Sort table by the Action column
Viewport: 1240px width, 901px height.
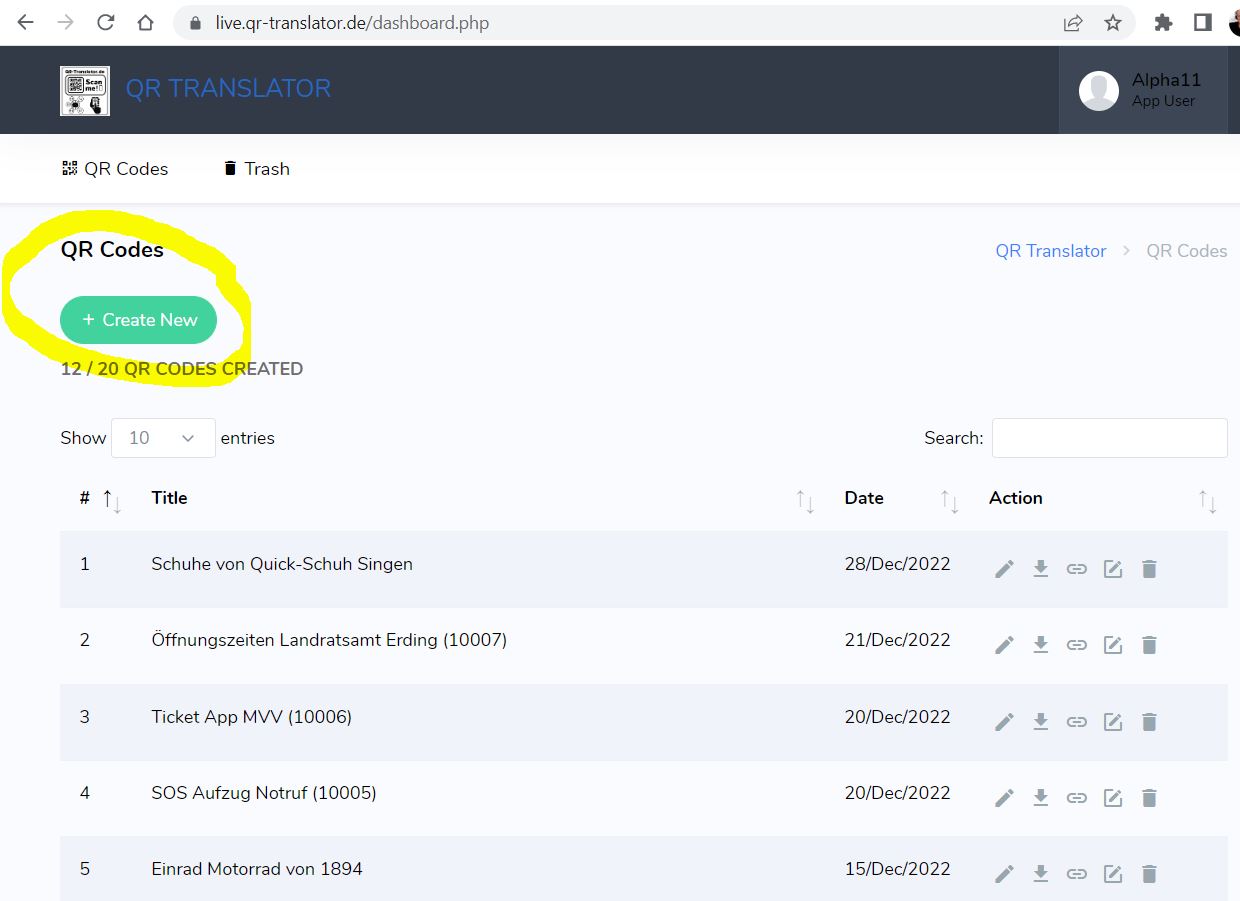click(1207, 501)
